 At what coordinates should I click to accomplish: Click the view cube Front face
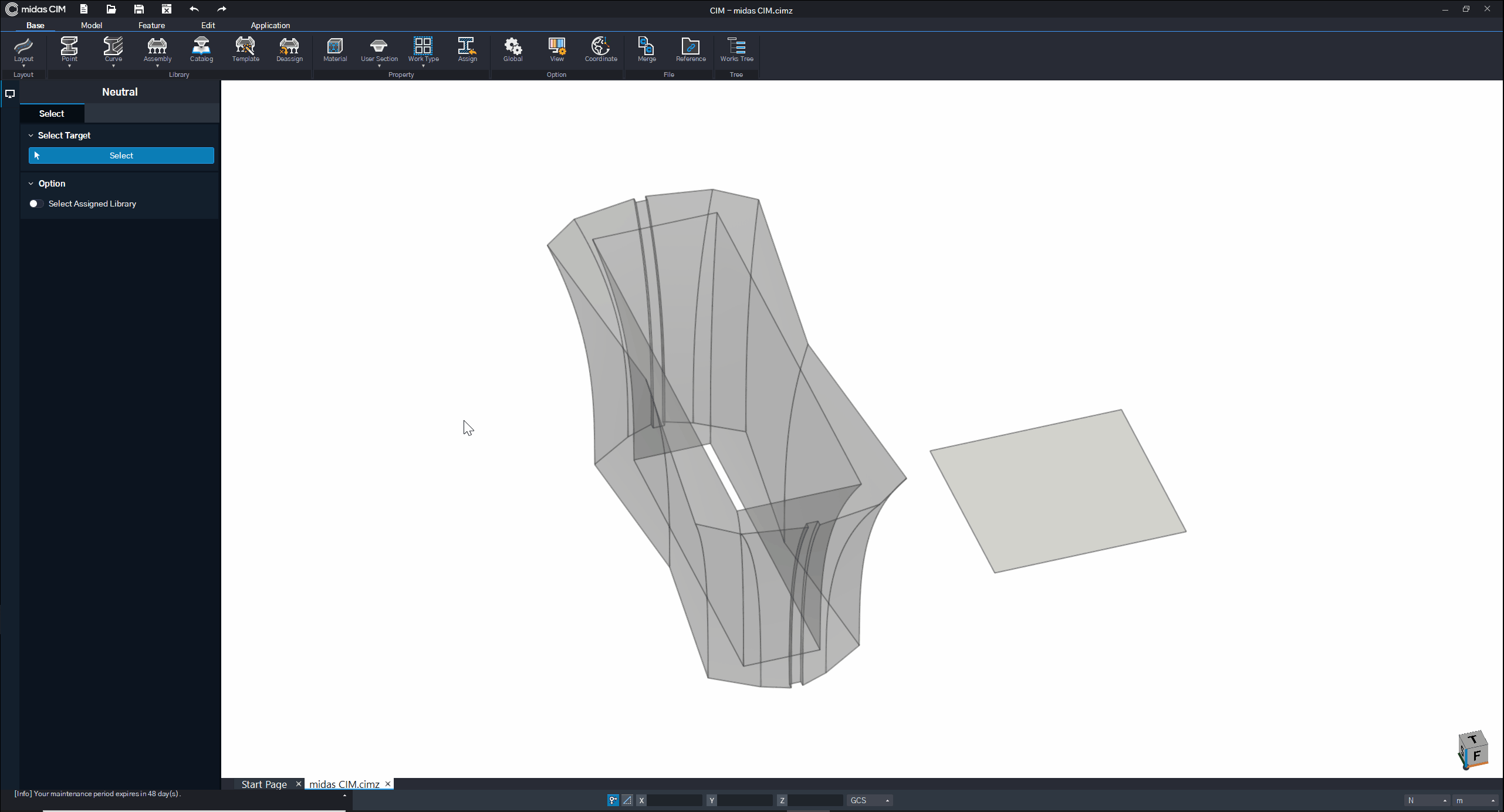coord(1476,756)
